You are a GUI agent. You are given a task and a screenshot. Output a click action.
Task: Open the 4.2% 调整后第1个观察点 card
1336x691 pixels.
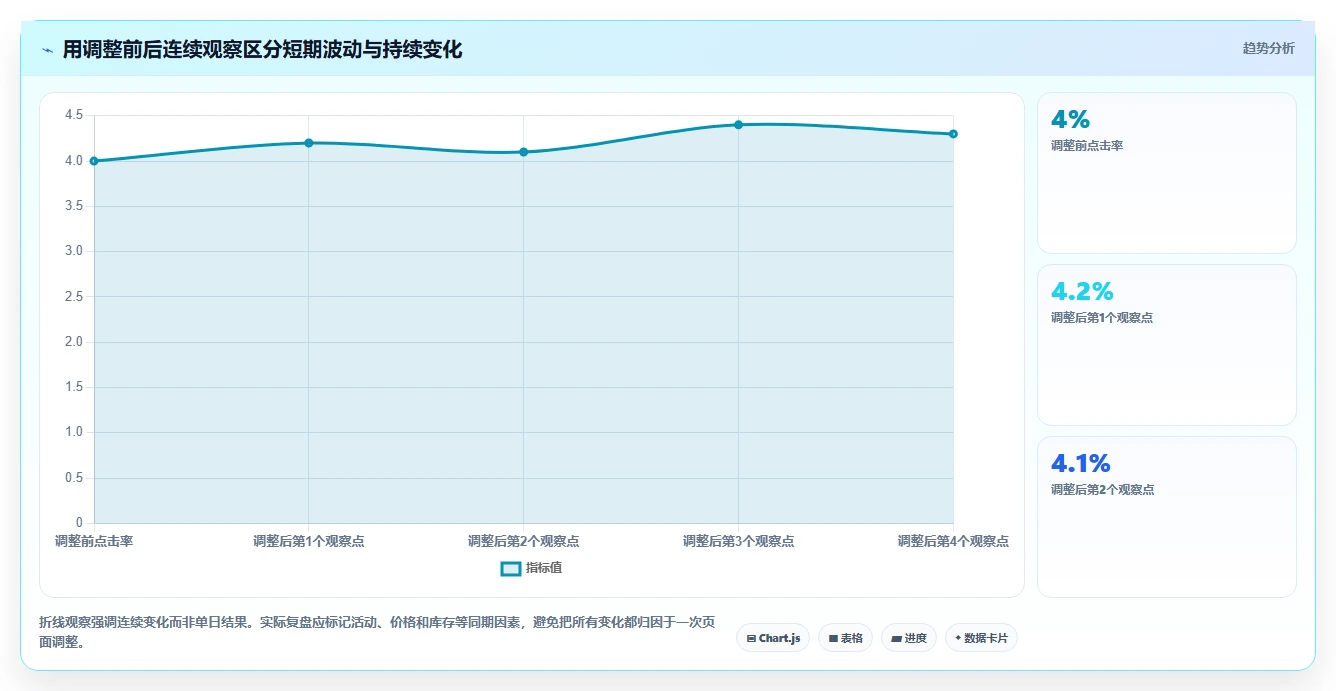coord(1167,345)
